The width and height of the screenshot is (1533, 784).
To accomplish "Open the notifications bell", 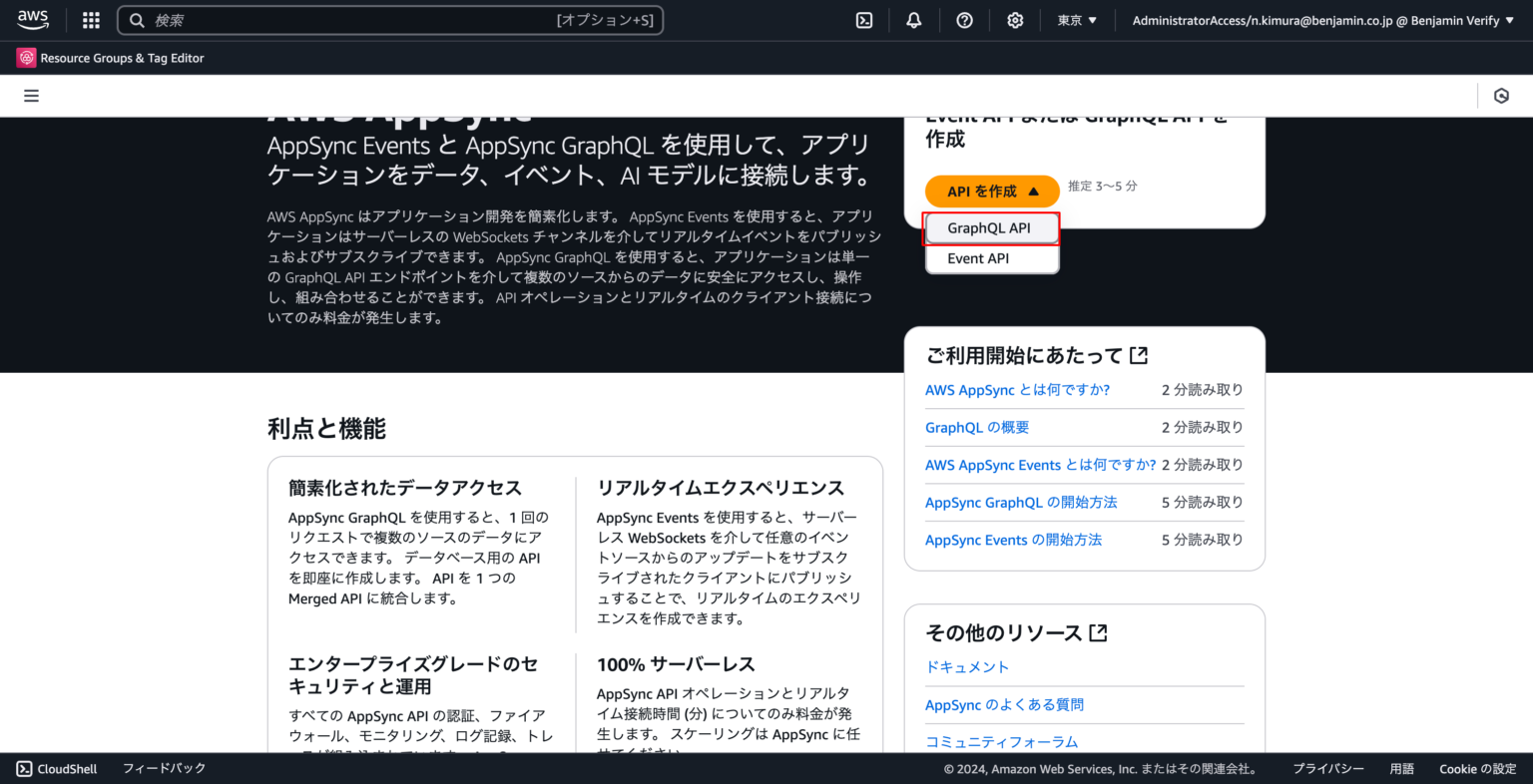I will (x=913, y=19).
